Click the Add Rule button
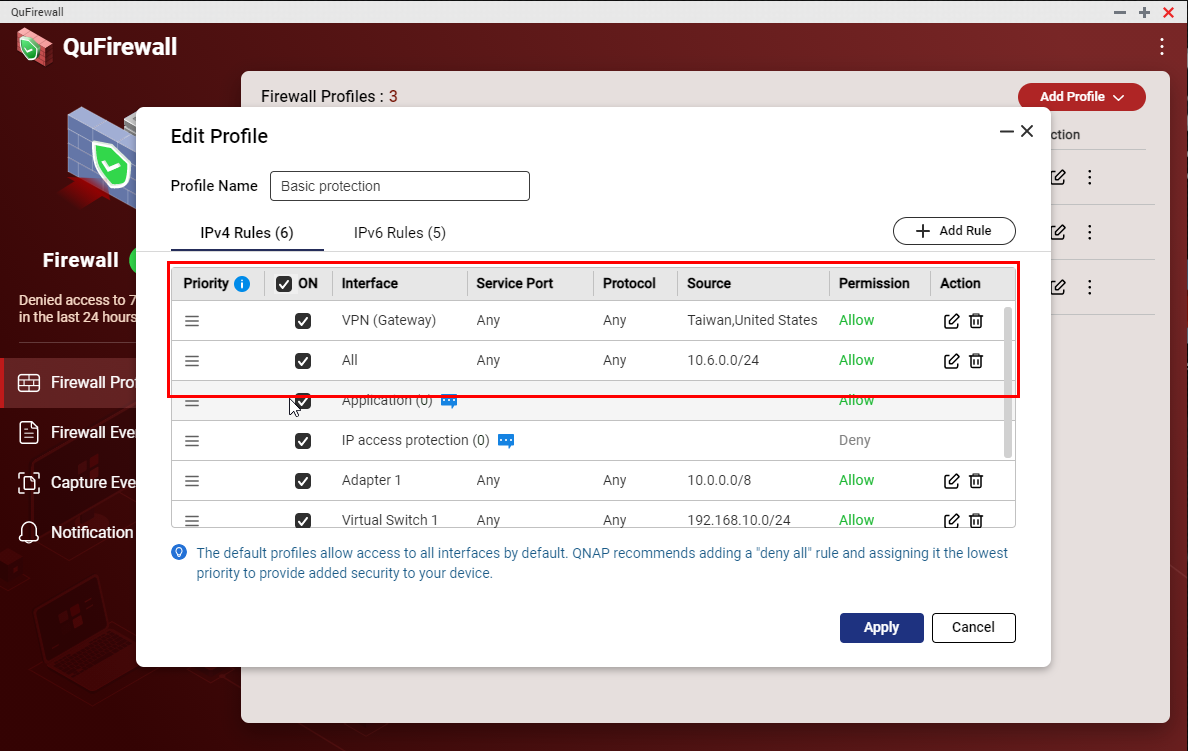Screen dimensions: 1188x751 click(954, 231)
